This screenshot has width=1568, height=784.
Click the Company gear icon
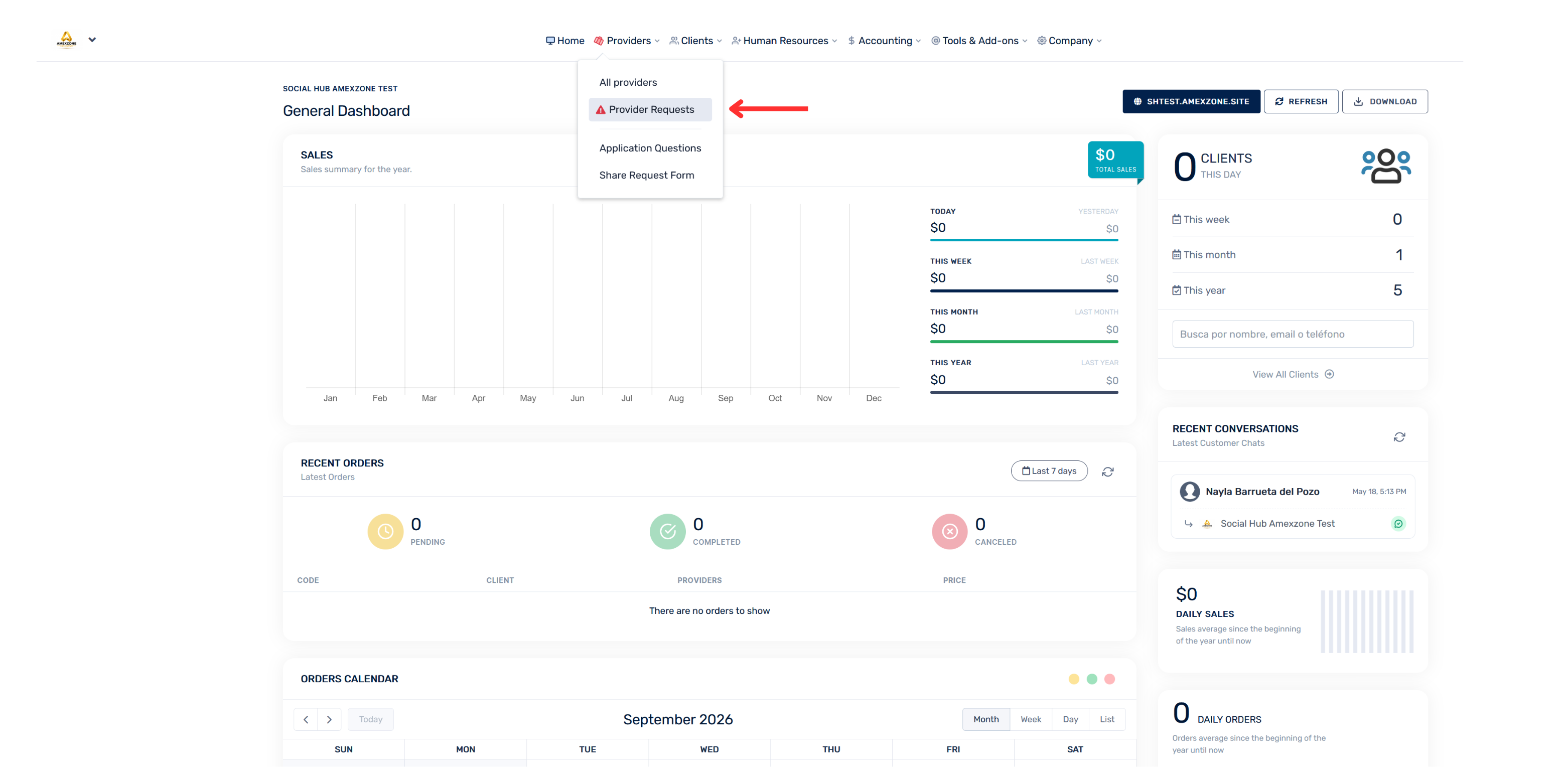pos(1042,41)
